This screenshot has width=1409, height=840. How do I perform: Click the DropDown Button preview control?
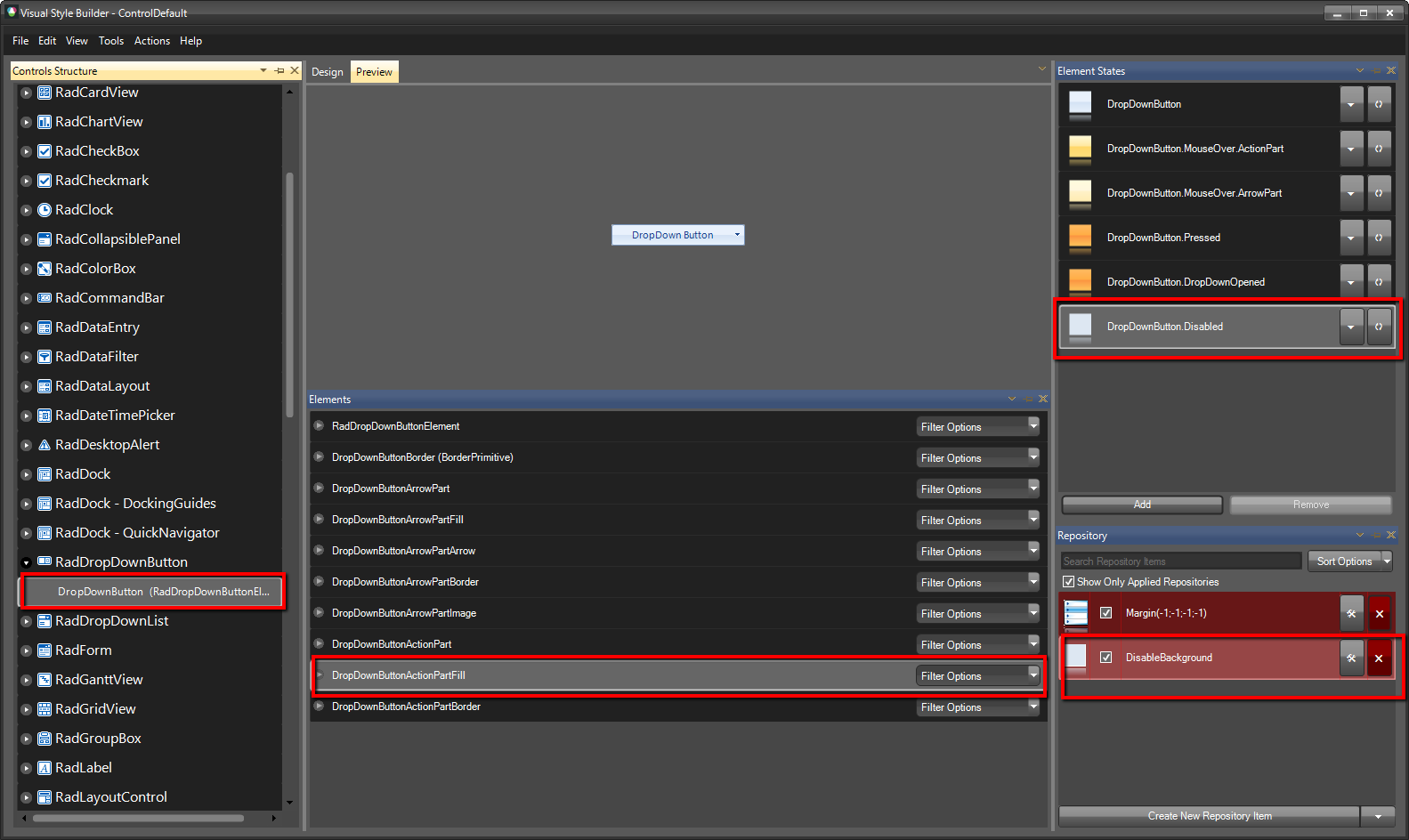pyautogui.click(x=677, y=235)
